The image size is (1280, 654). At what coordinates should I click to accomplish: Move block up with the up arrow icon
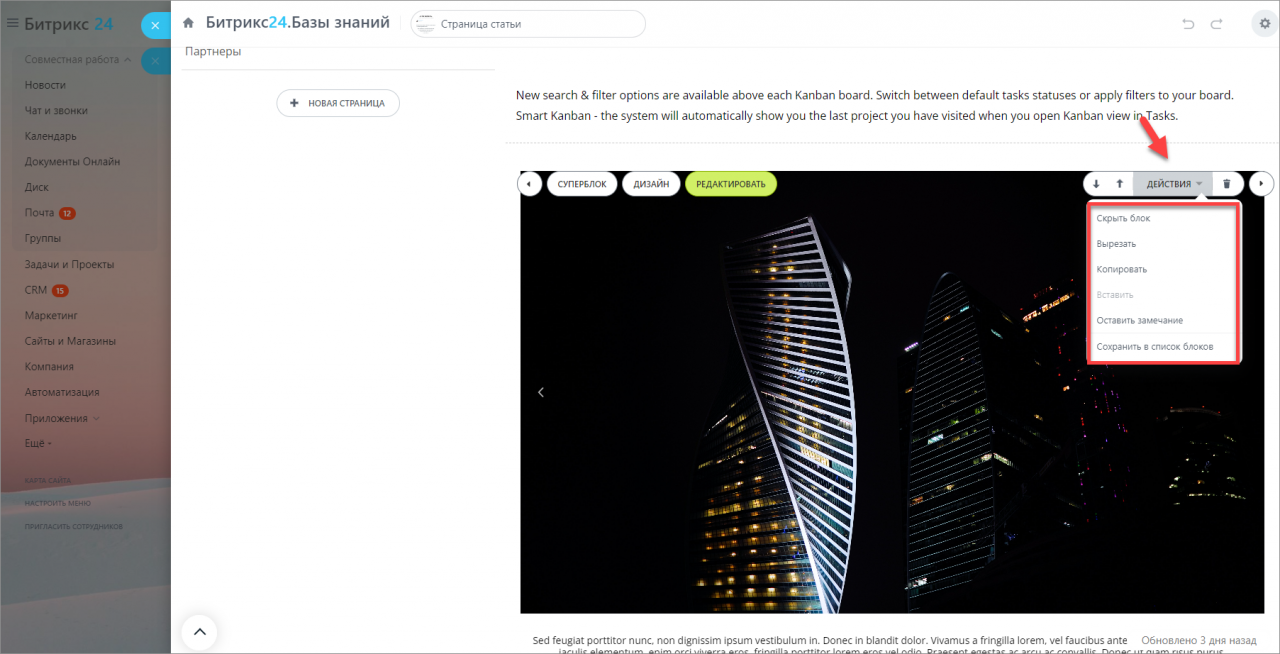pos(1120,184)
